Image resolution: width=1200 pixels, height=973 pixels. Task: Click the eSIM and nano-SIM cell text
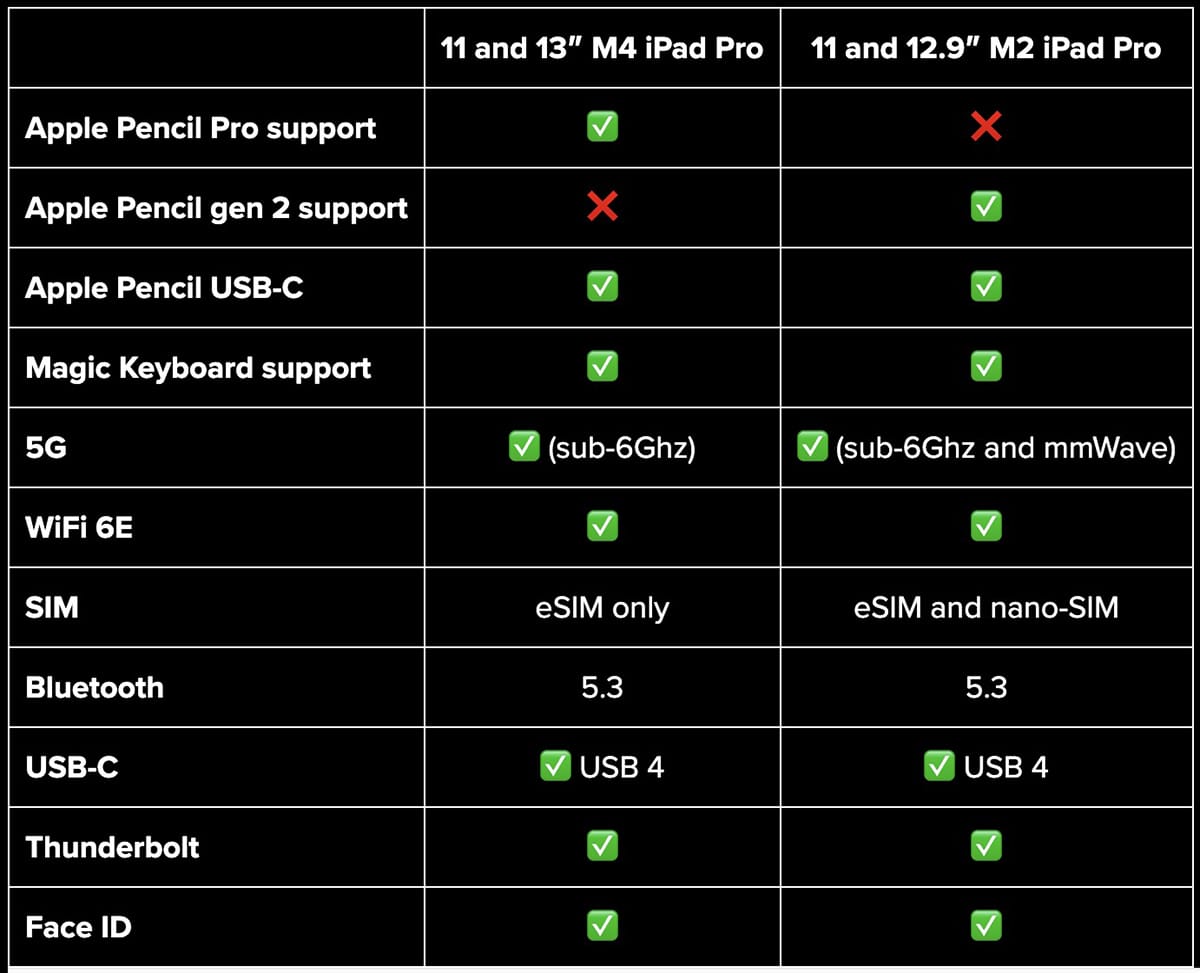coord(986,607)
